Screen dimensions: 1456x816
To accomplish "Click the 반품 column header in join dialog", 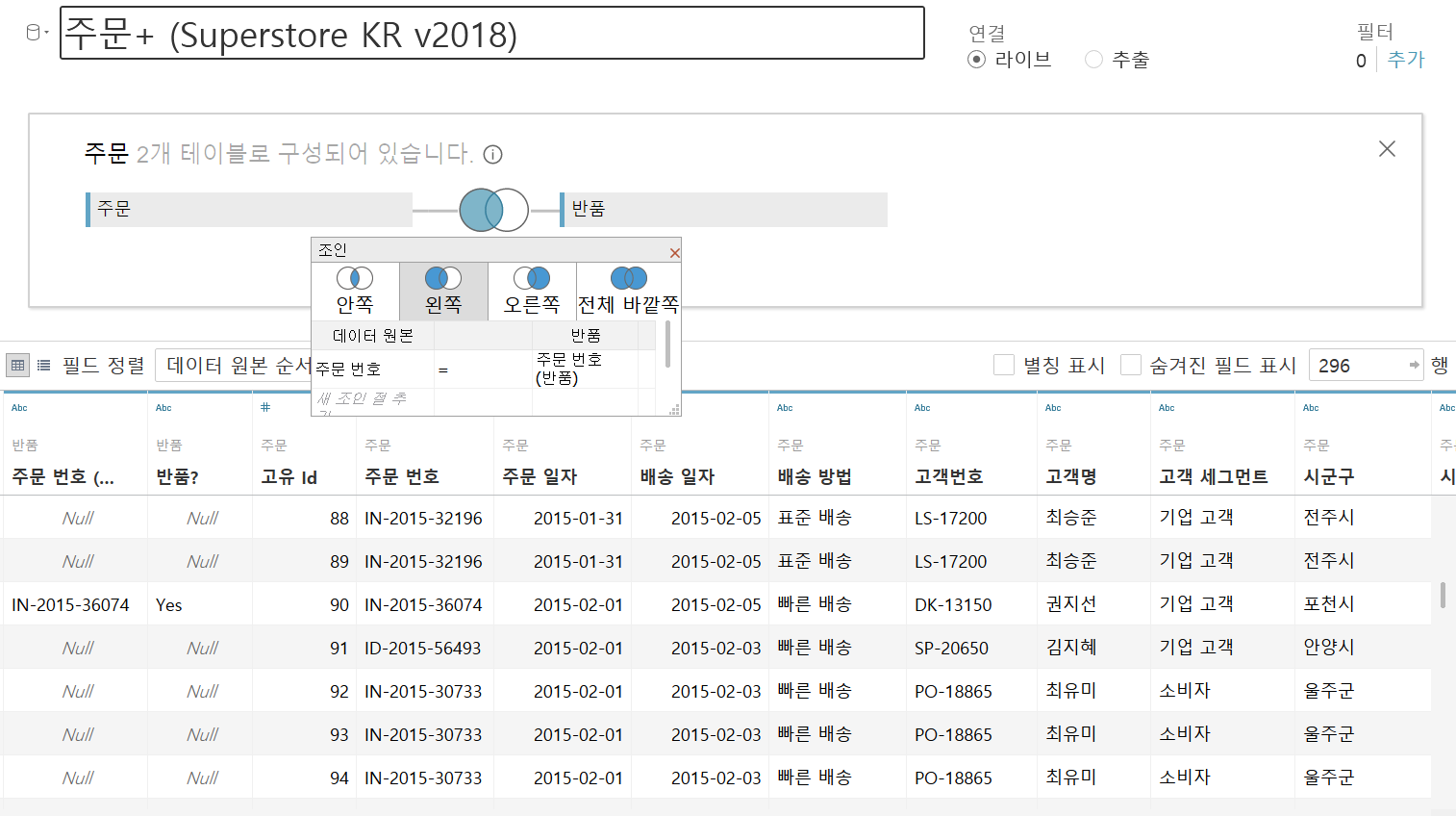I will [x=586, y=335].
